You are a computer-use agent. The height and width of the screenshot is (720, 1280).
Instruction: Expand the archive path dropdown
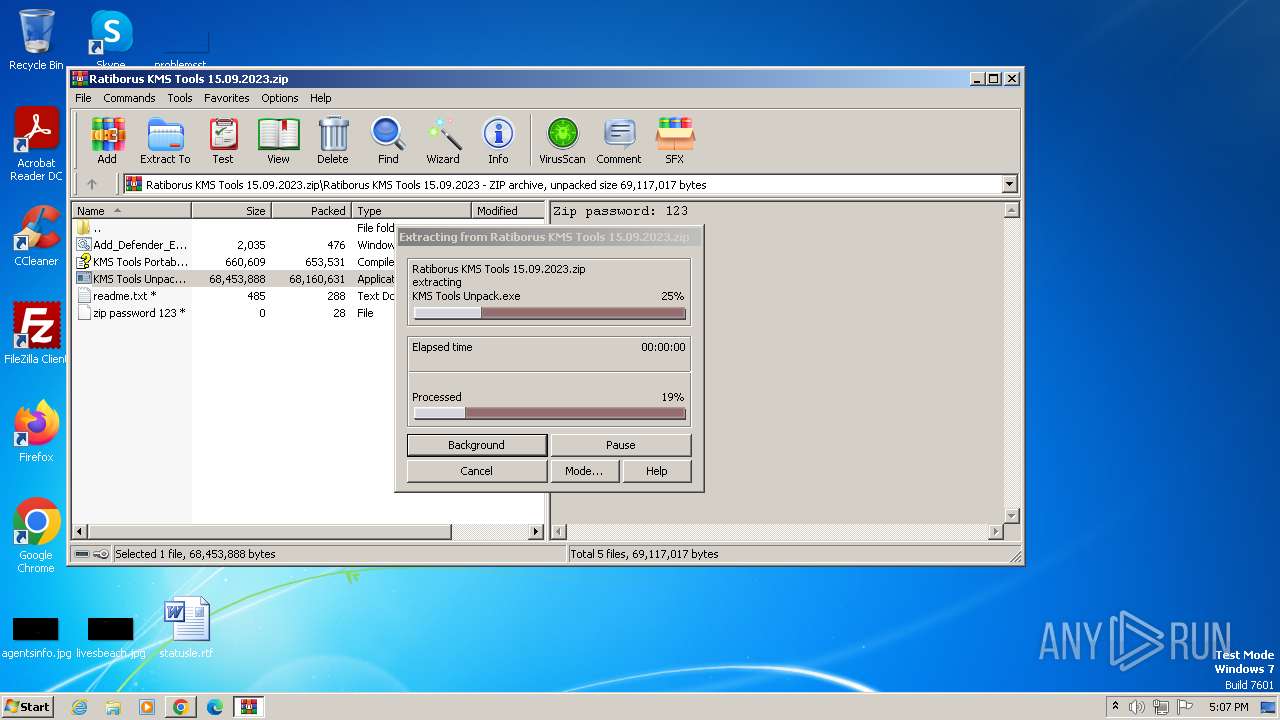pos(1009,184)
